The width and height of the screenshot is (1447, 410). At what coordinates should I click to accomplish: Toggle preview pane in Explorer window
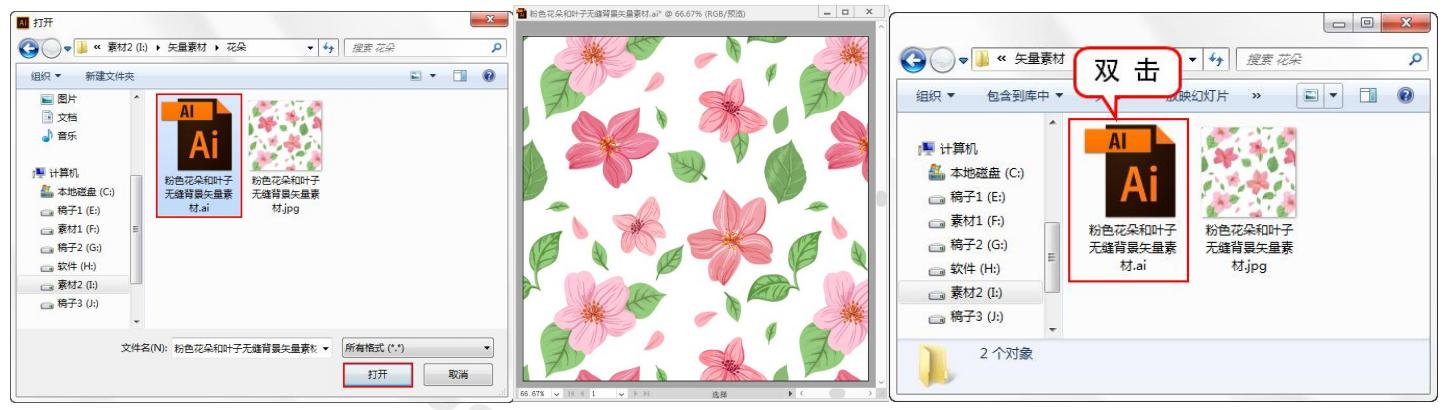(1368, 95)
